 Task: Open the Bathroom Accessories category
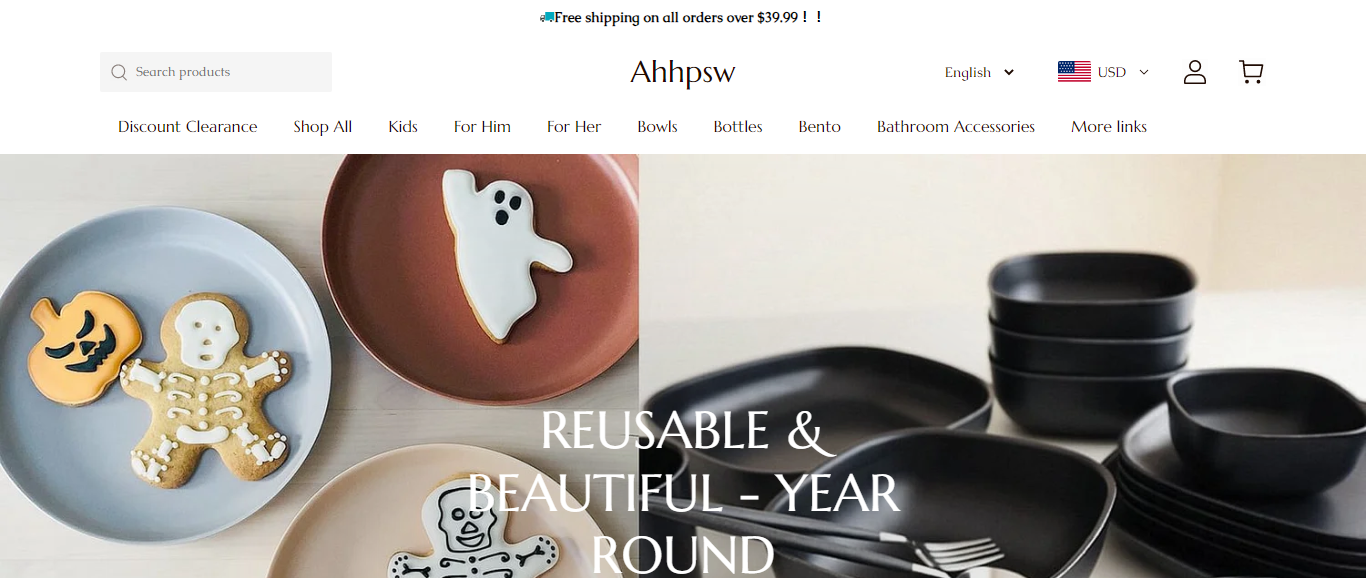click(x=956, y=127)
